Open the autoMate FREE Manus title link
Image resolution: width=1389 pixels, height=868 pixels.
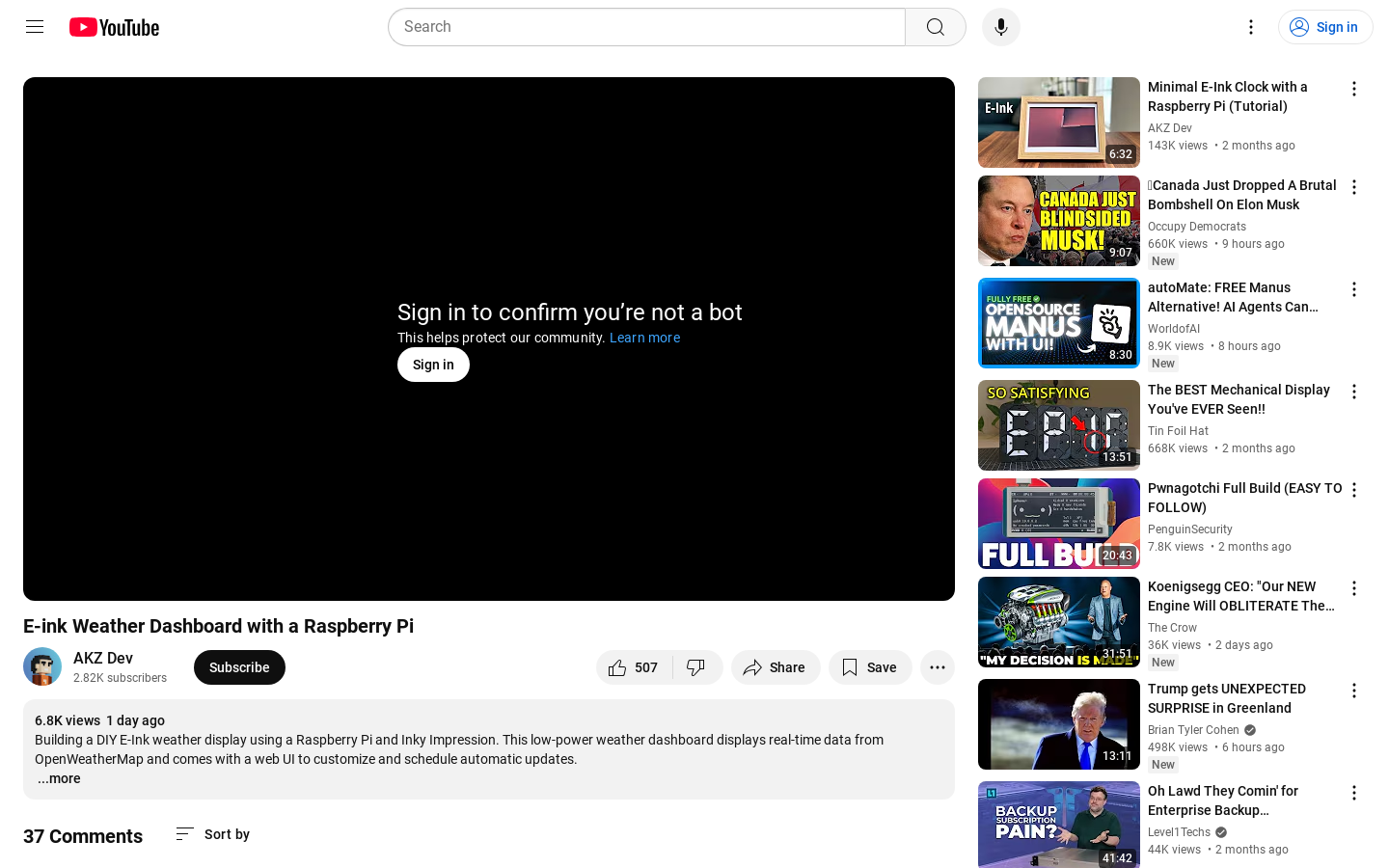pos(1233,297)
